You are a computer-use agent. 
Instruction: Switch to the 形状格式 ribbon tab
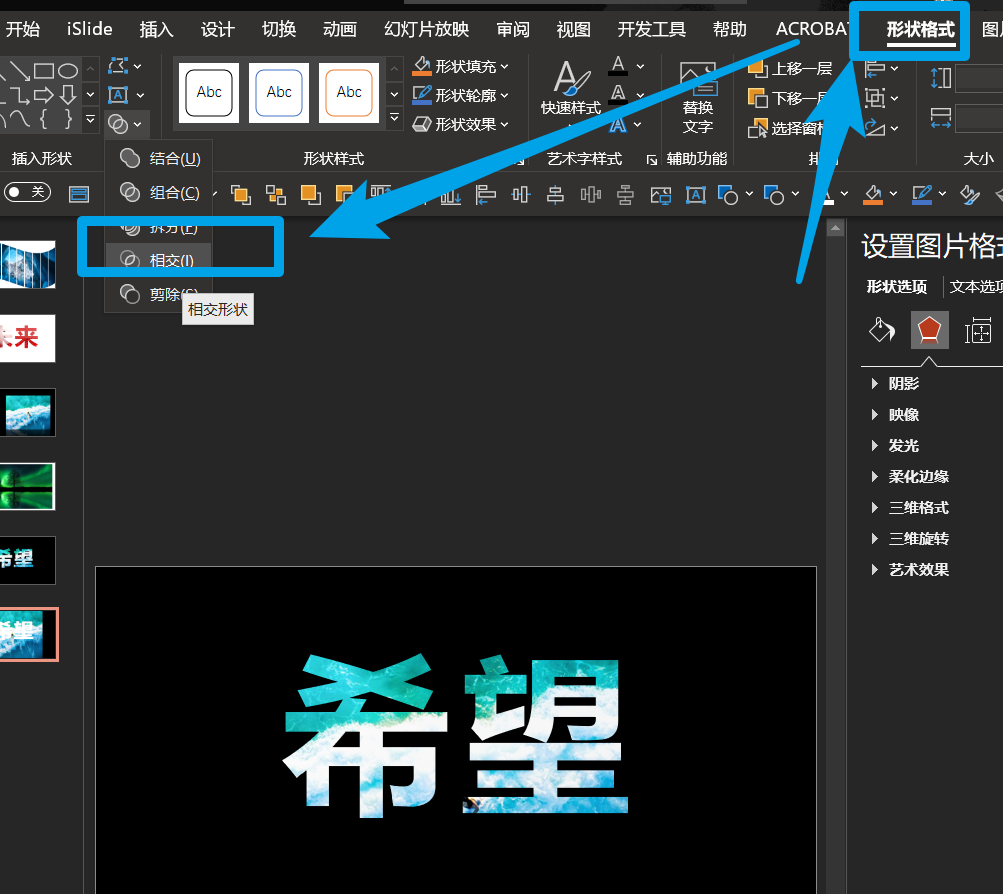pyautogui.click(x=920, y=29)
